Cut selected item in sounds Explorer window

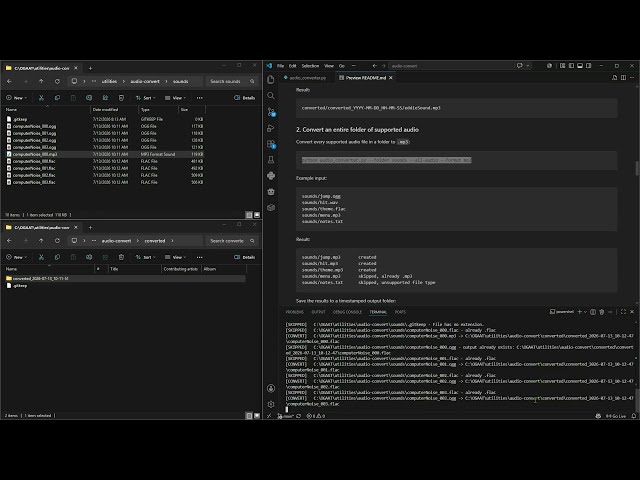point(41,98)
